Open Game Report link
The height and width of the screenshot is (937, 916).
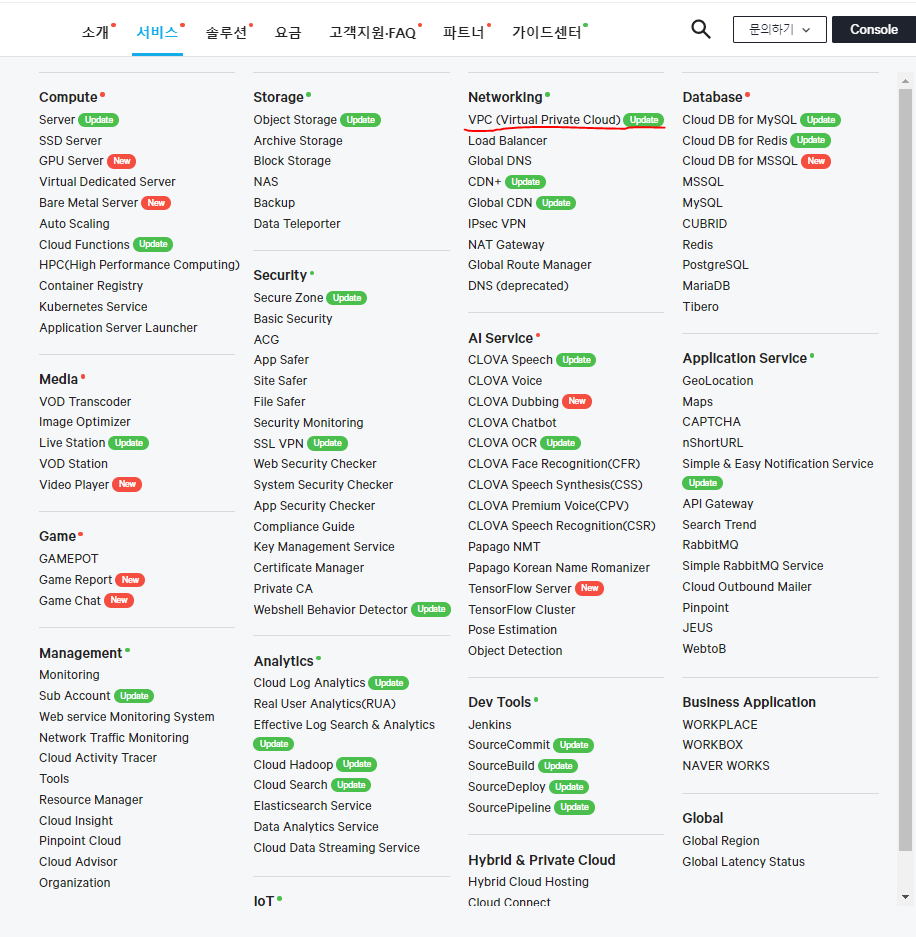pyautogui.click(x=75, y=580)
